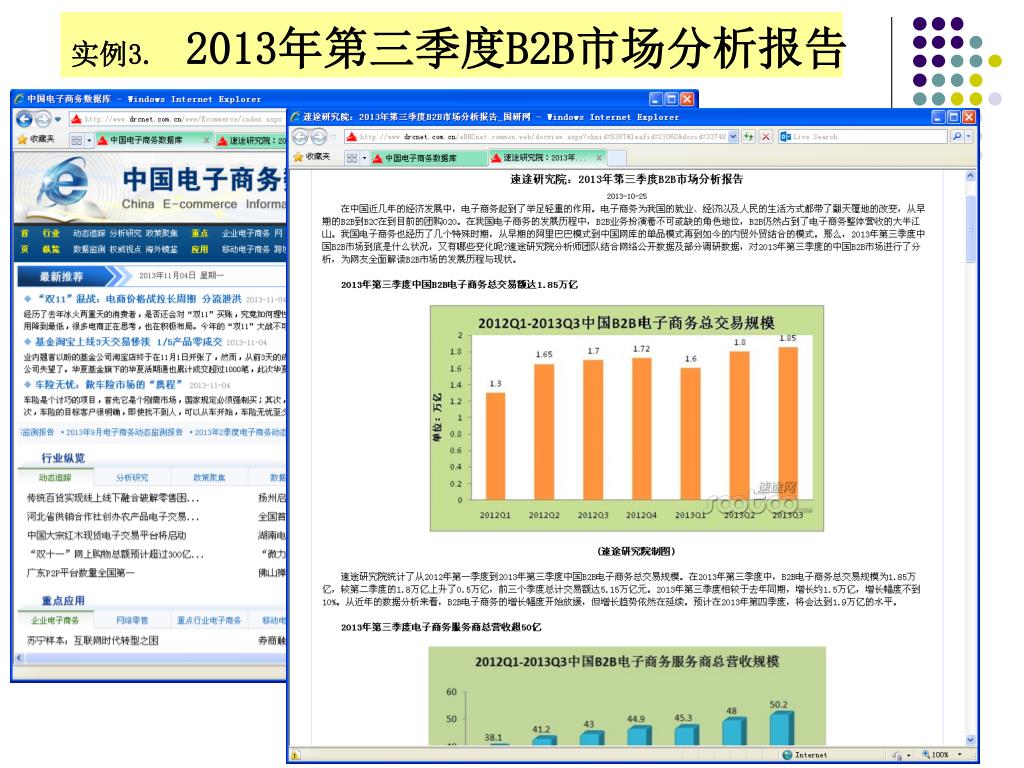Select 速途研究院 tab in rear window
Image resolution: width=1024 pixels, height=768 pixels.
[251, 140]
